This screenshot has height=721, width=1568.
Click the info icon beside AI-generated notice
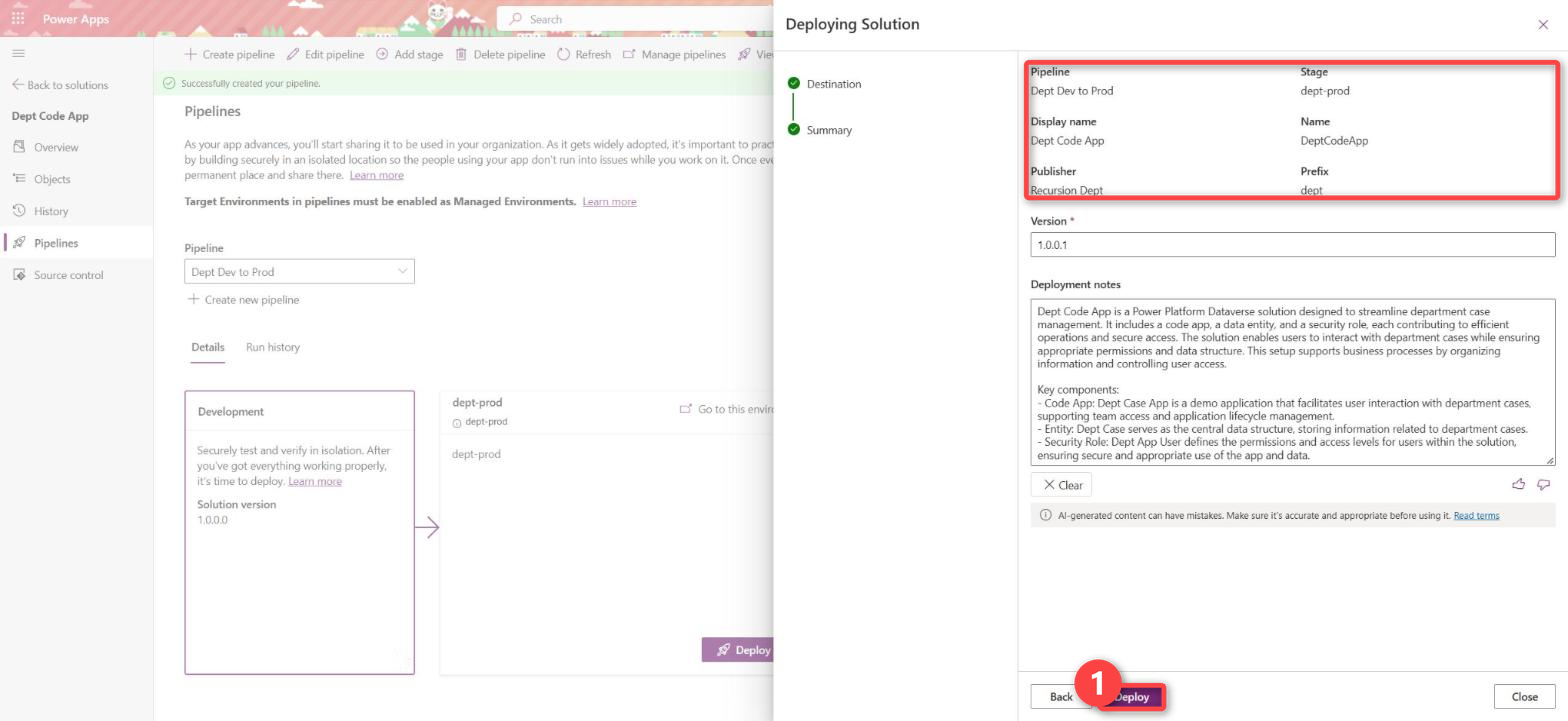pos(1046,515)
